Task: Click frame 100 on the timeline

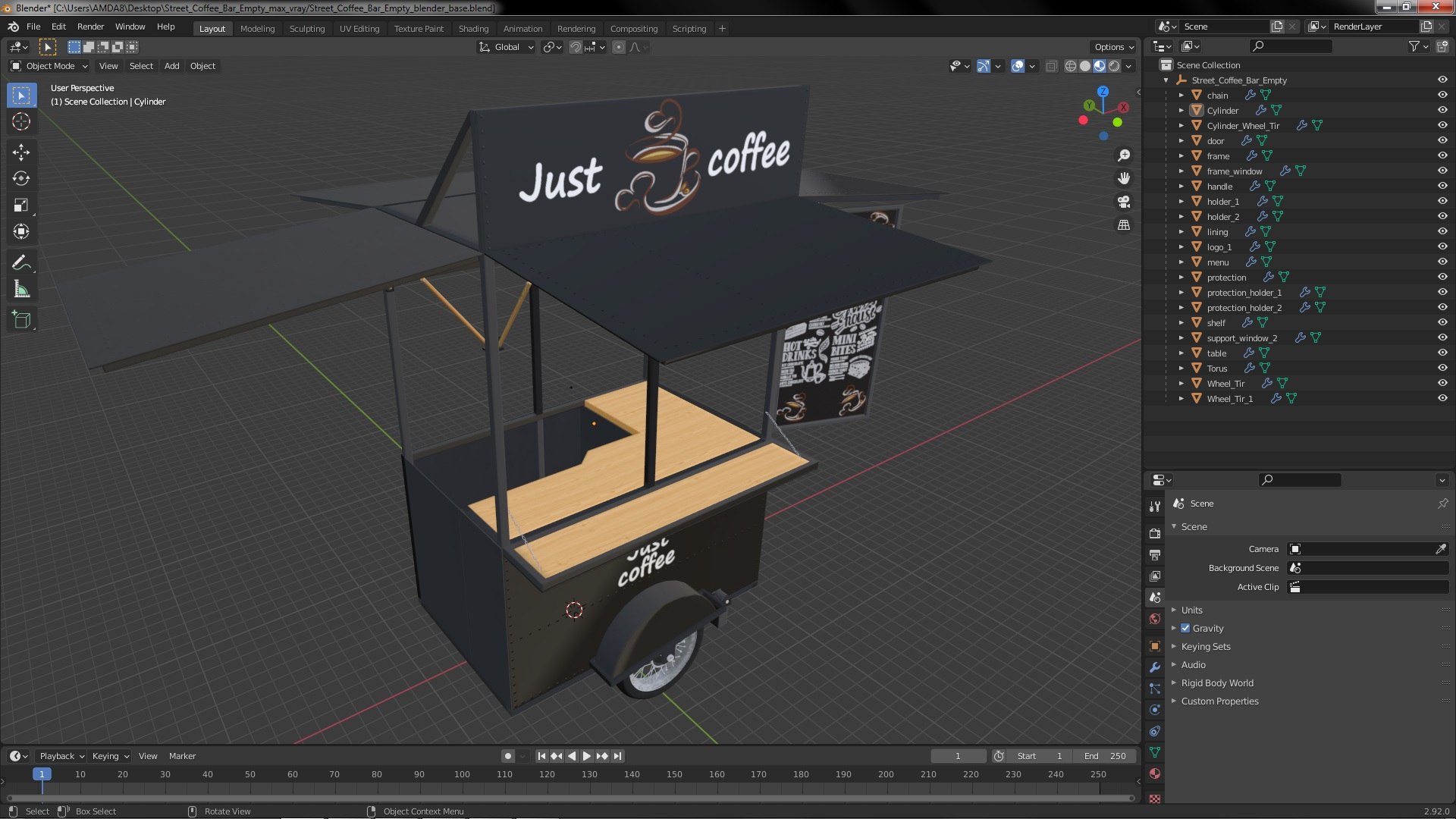Action: tap(462, 774)
